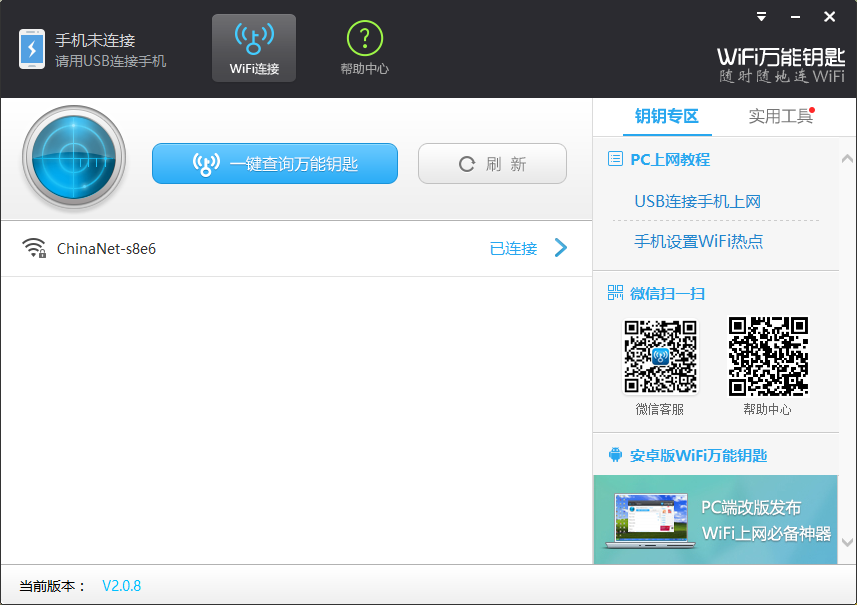The image size is (857, 605).
Task: Click the secured WiFi signal icon for ChinaNet-s8e6
Action: [34, 248]
